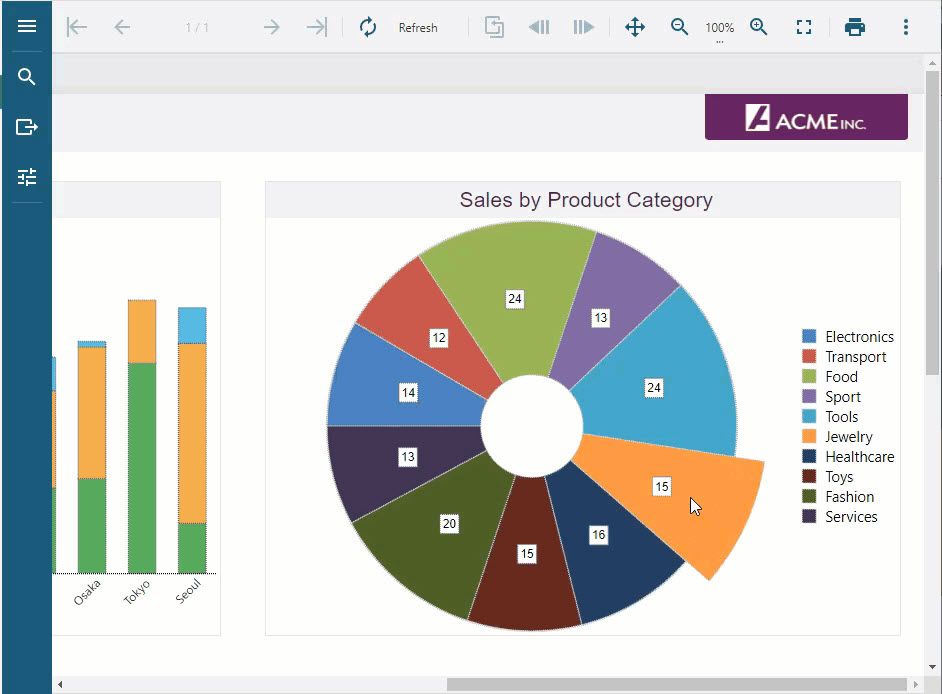Click the Refresh text label
The height and width of the screenshot is (694, 942).
tap(418, 28)
